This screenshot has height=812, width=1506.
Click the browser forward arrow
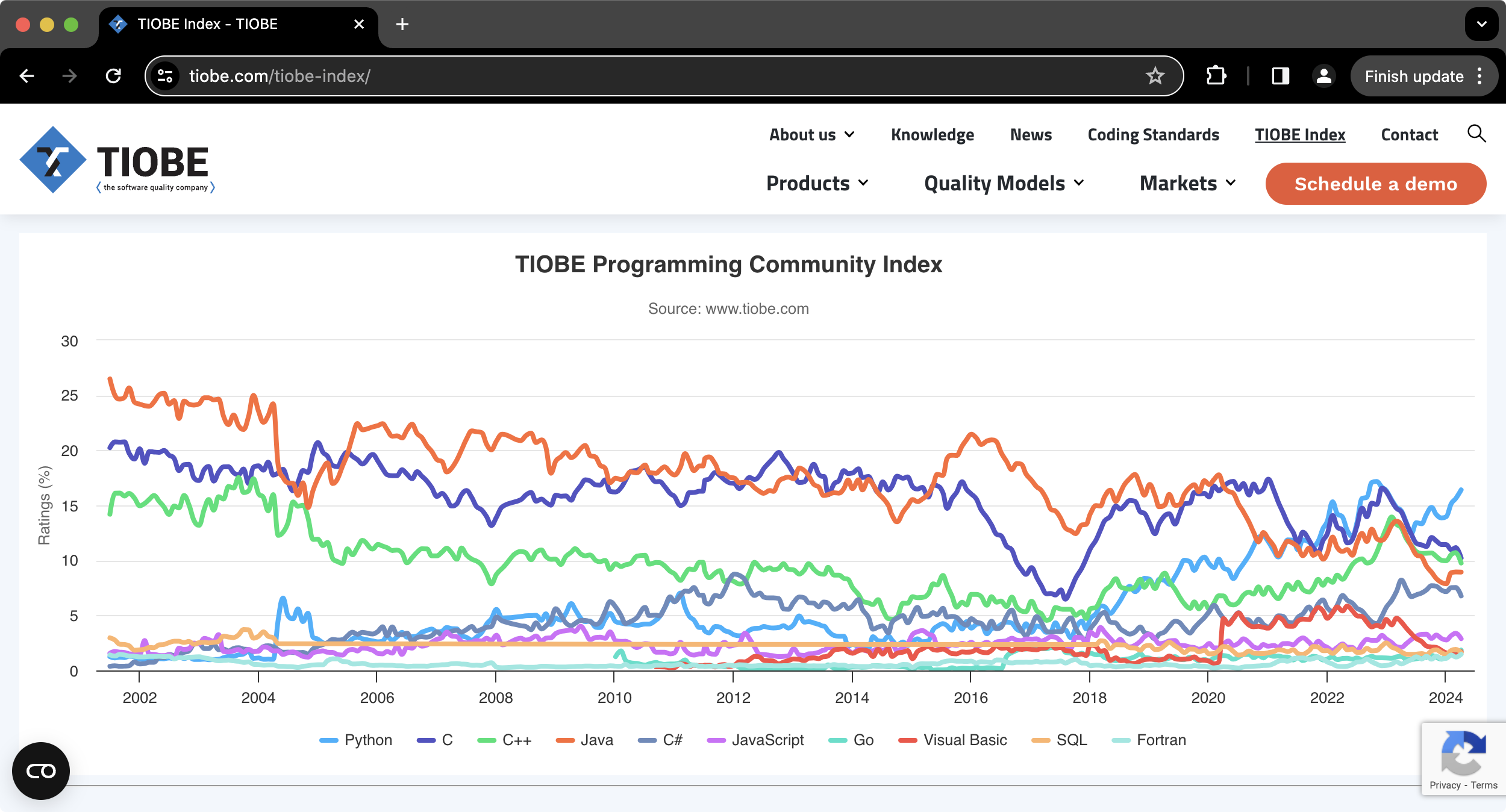[70, 76]
